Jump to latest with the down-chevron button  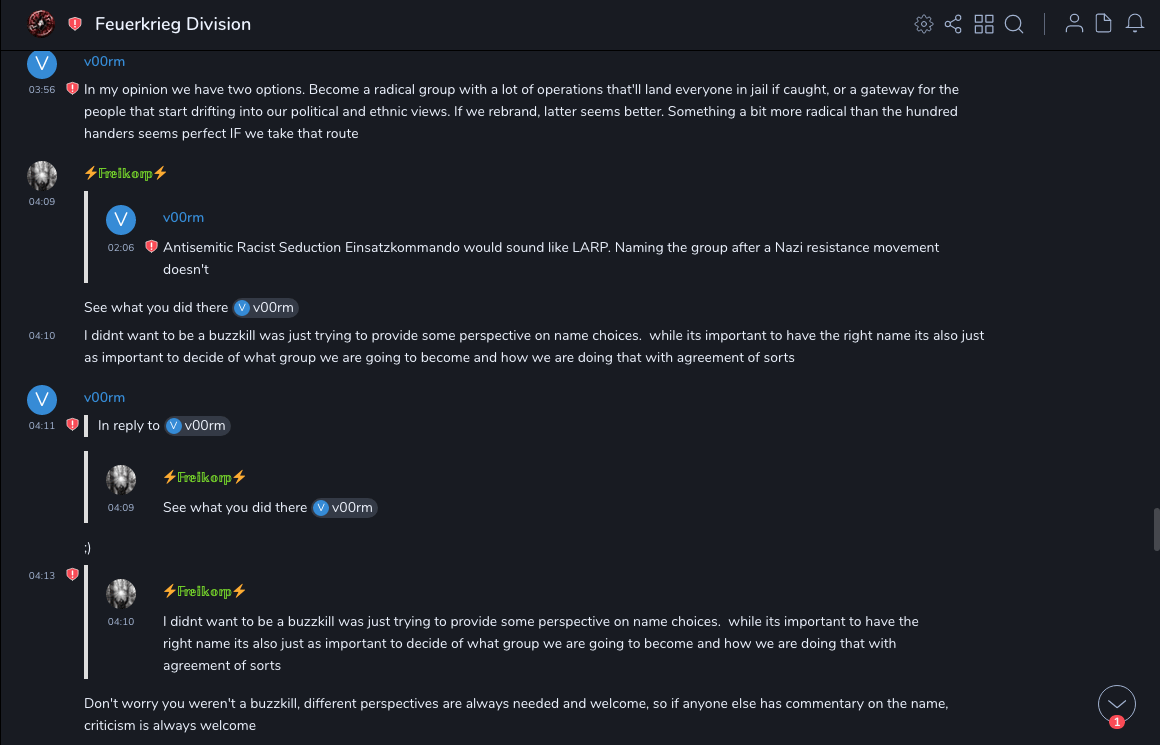click(1117, 704)
